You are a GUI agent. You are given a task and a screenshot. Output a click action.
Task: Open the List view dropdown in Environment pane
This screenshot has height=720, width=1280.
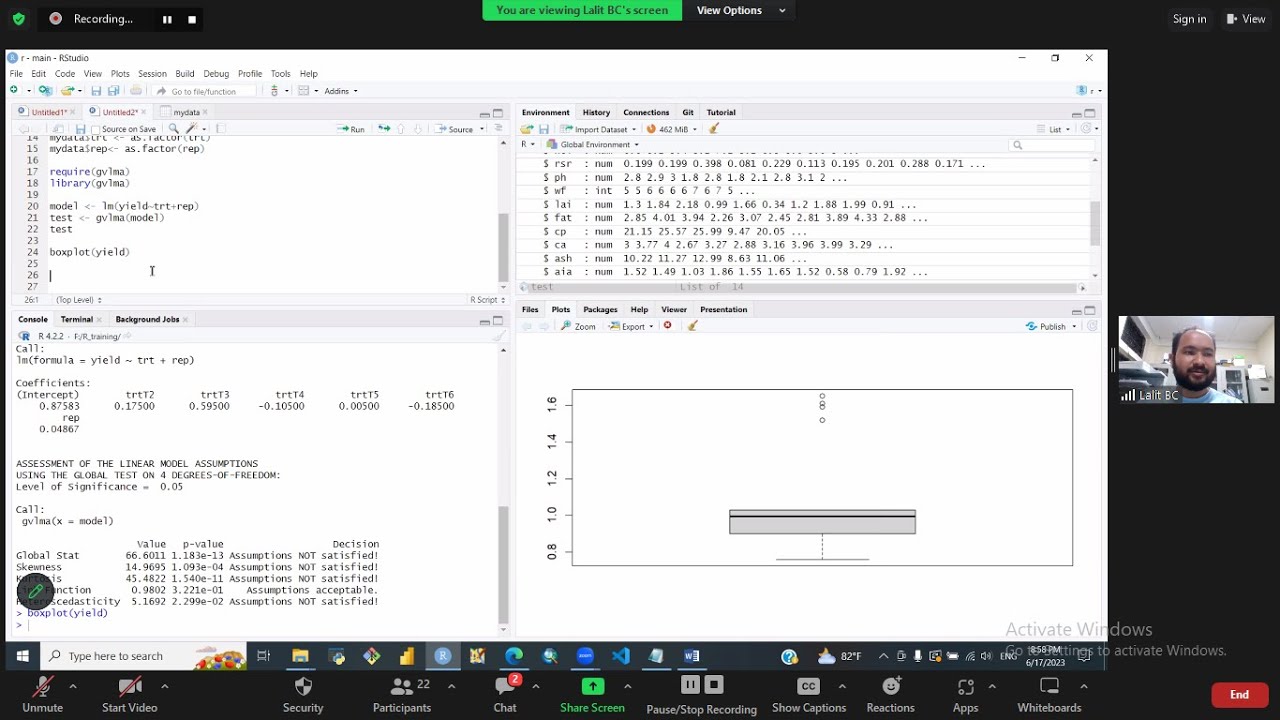[1055, 129]
